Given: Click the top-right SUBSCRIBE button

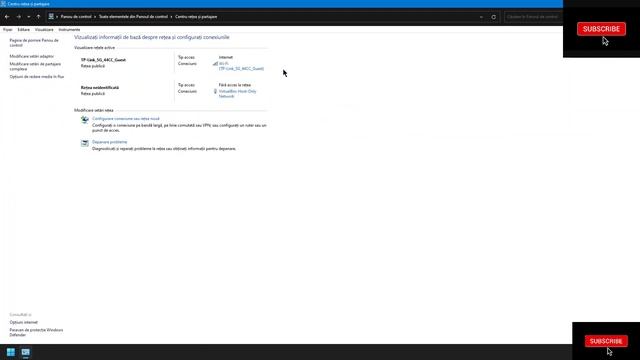Looking at the screenshot, I should point(601,29).
